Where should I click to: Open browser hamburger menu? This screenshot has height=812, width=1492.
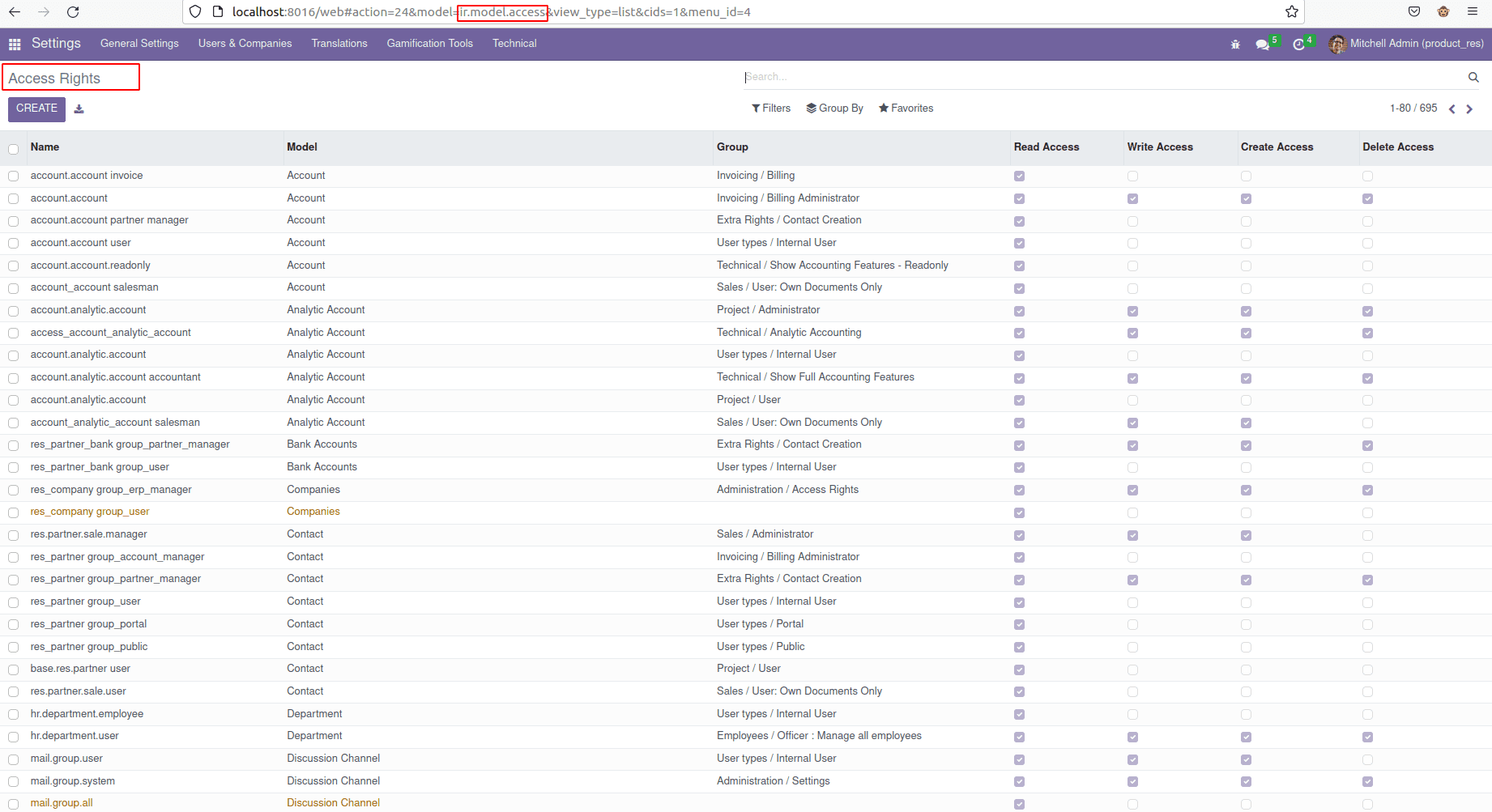coord(1473,11)
